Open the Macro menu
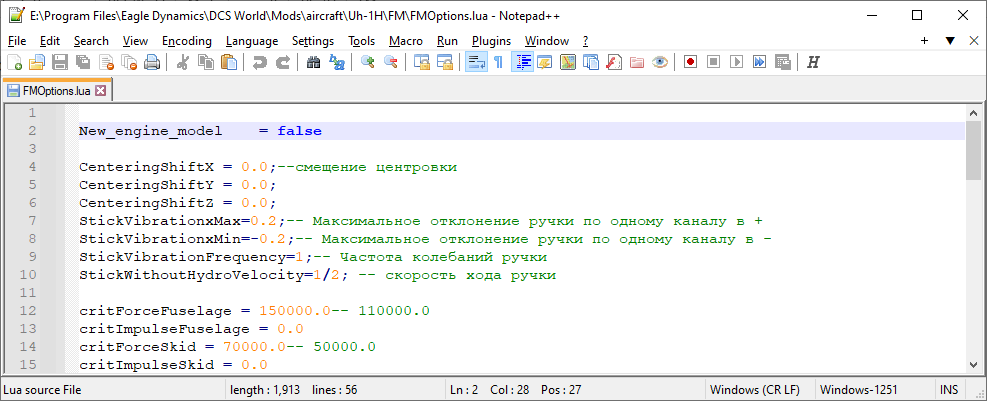 click(x=406, y=41)
